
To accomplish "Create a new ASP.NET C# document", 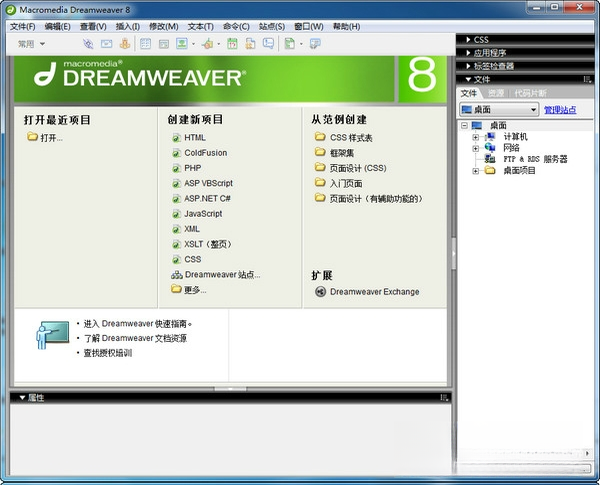I will coord(201,199).
